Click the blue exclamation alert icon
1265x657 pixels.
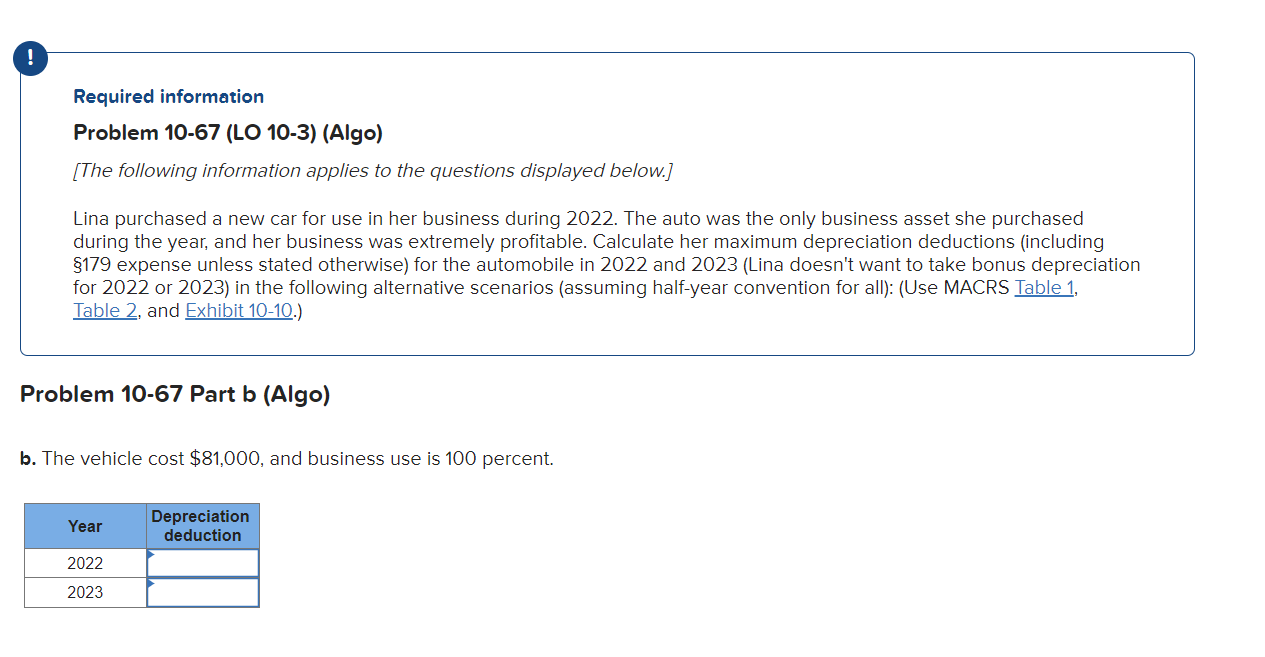[30, 59]
